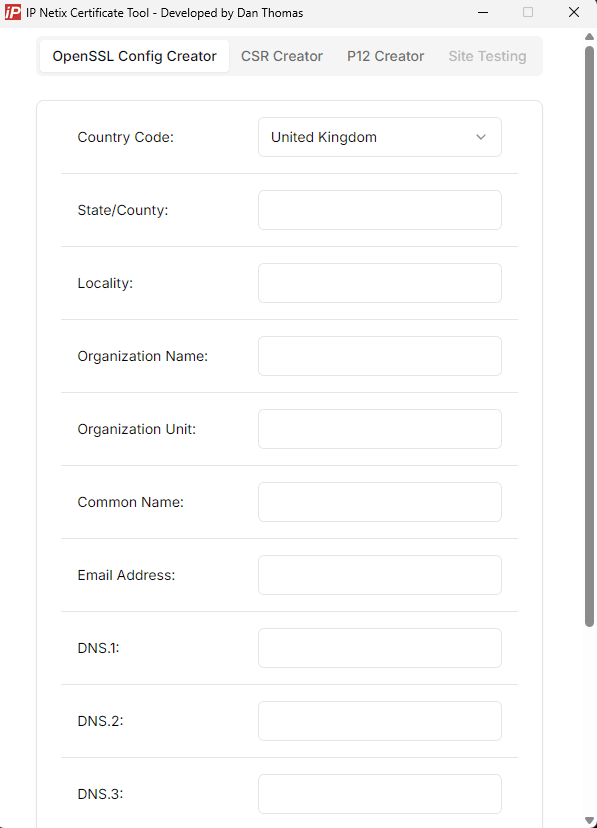Focus the Organization Name field
Image resolution: width=597 pixels, height=828 pixels.
(380, 356)
